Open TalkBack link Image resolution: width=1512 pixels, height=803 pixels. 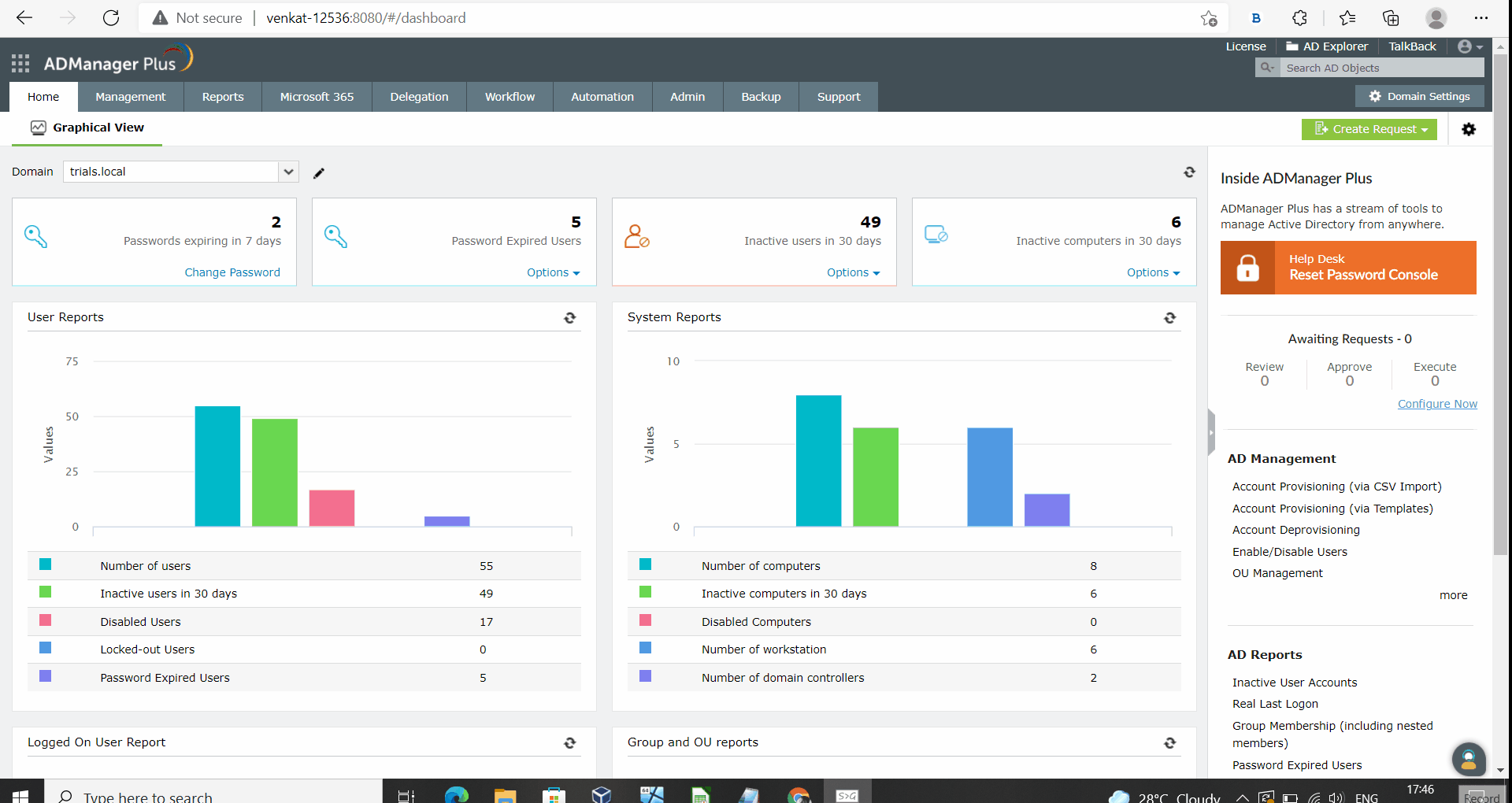1412,46
